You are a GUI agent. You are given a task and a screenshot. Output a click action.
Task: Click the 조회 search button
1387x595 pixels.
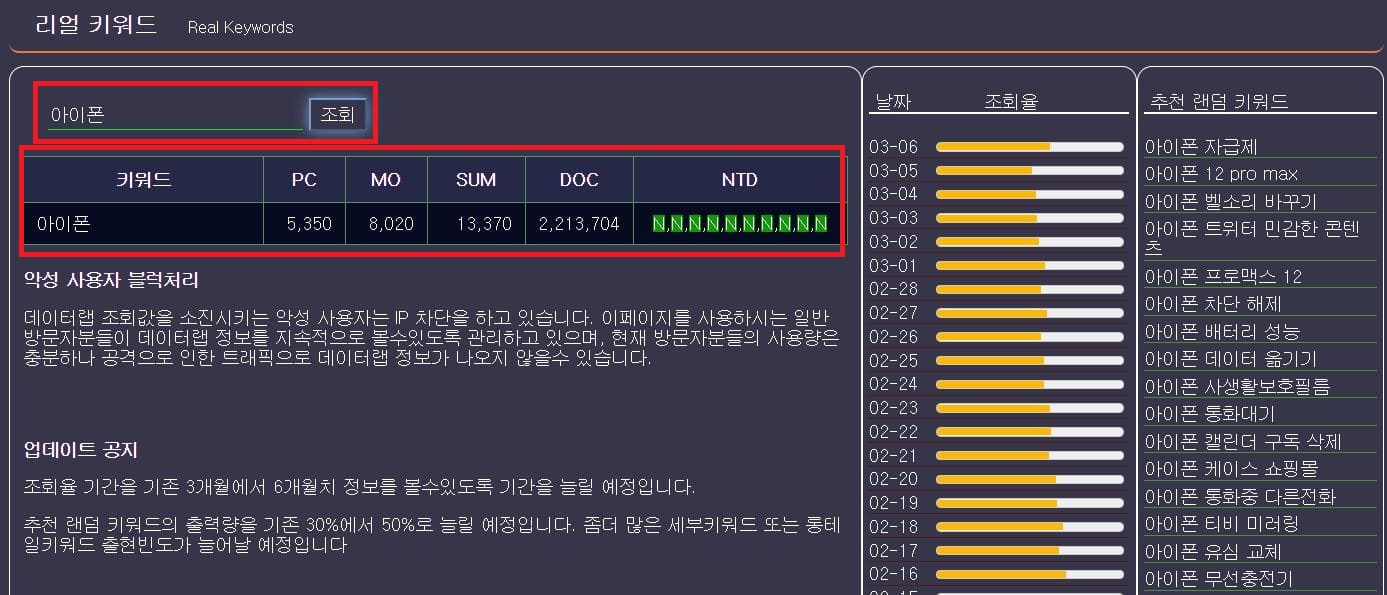point(338,114)
